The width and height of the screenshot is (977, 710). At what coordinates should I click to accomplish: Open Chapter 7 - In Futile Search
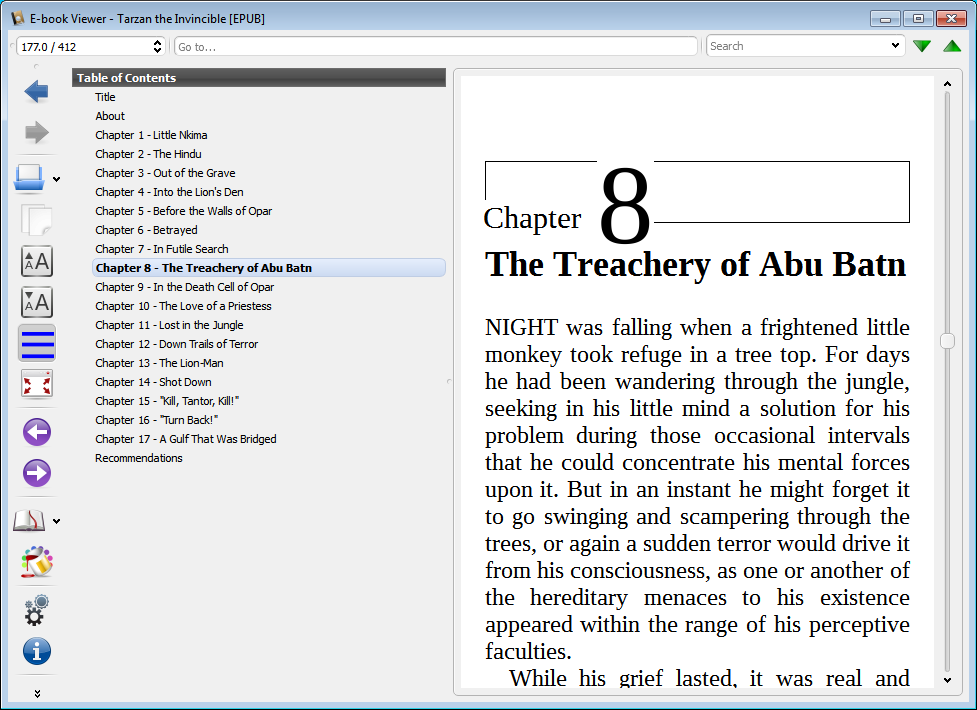[x=162, y=249]
